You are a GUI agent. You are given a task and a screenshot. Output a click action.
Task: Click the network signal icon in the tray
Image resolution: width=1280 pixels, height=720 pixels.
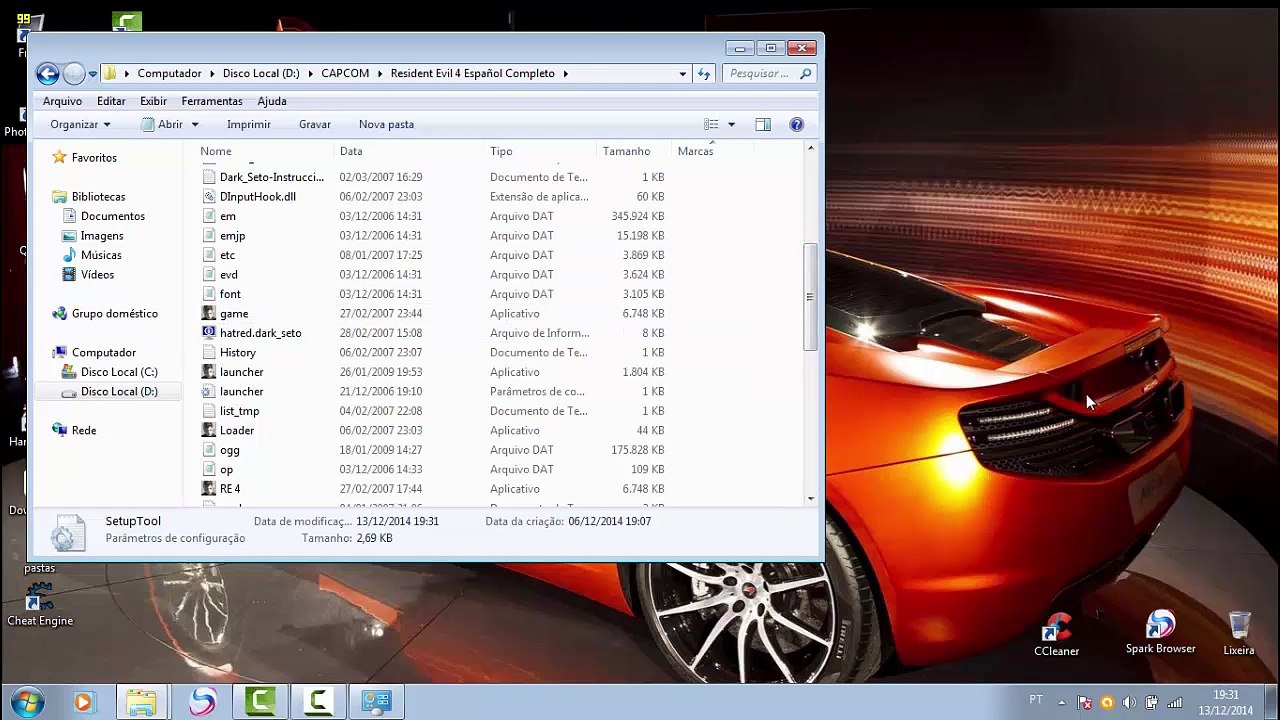point(1175,702)
